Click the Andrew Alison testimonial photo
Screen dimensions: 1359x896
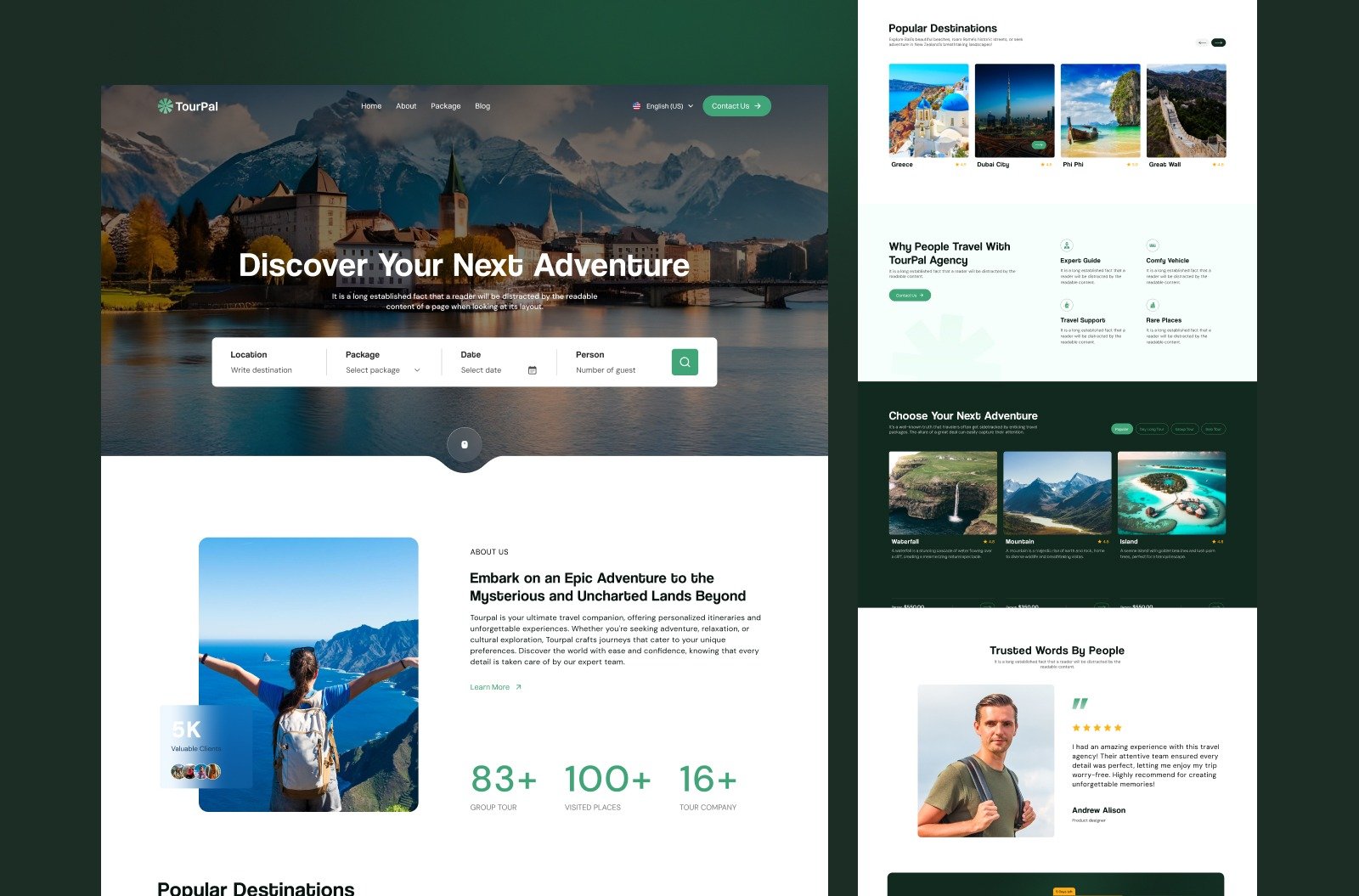pyautogui.click(x=985, y=761)
